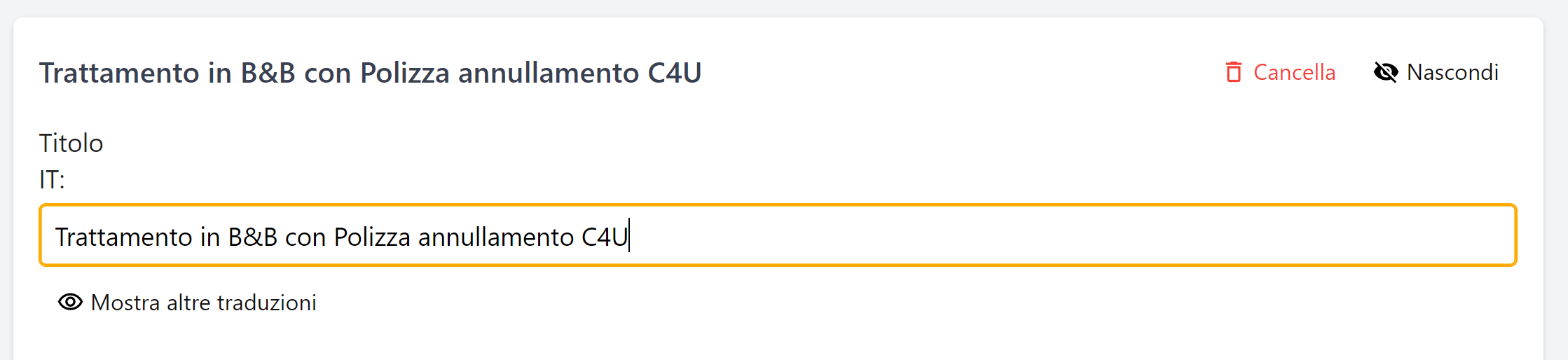This screenshot has width=1568, height=360.
Task: Click B&B inside the title text field
Action: pos(252,237)
